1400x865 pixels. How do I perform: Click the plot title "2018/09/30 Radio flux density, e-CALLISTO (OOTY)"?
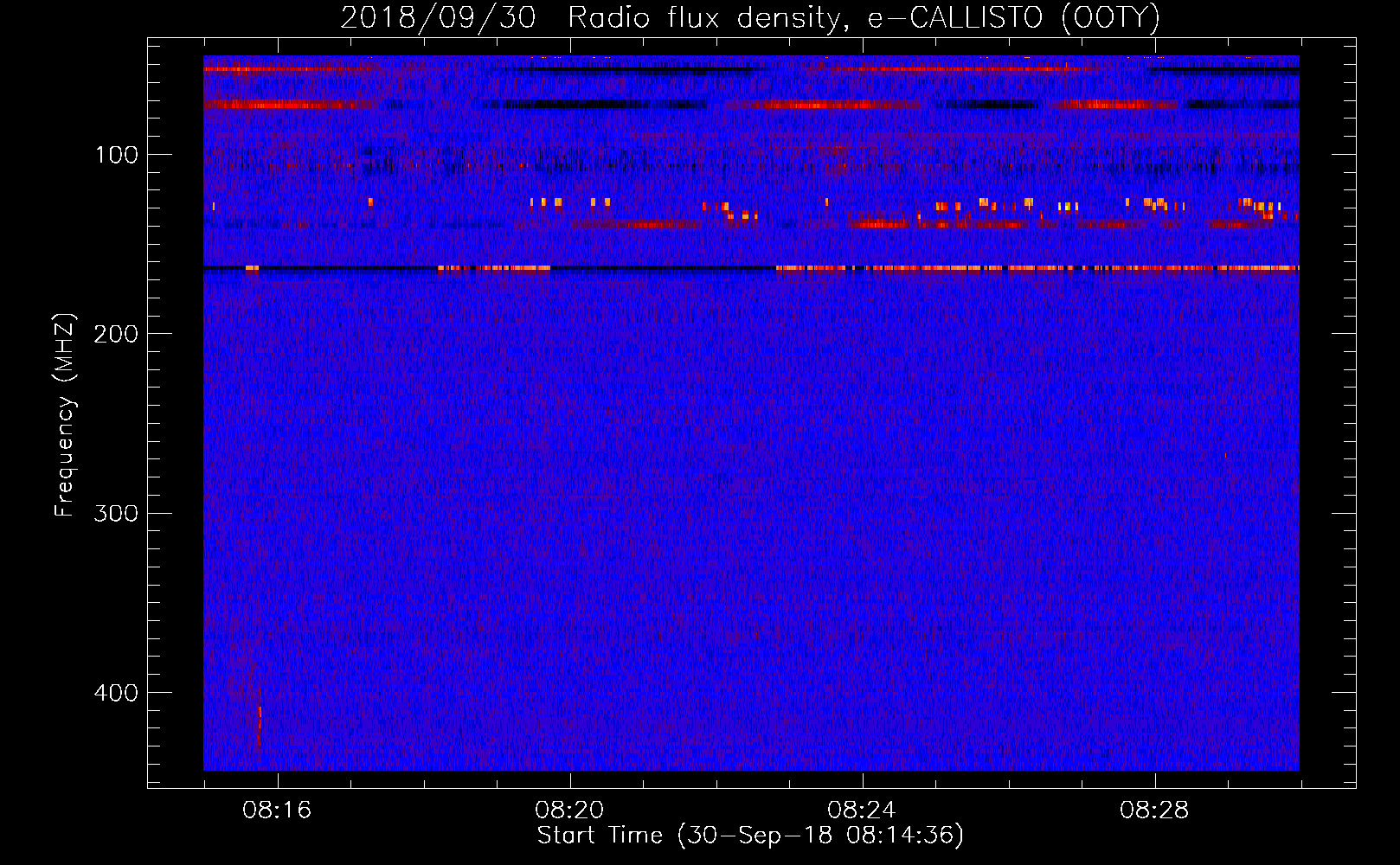click(750, 18)
